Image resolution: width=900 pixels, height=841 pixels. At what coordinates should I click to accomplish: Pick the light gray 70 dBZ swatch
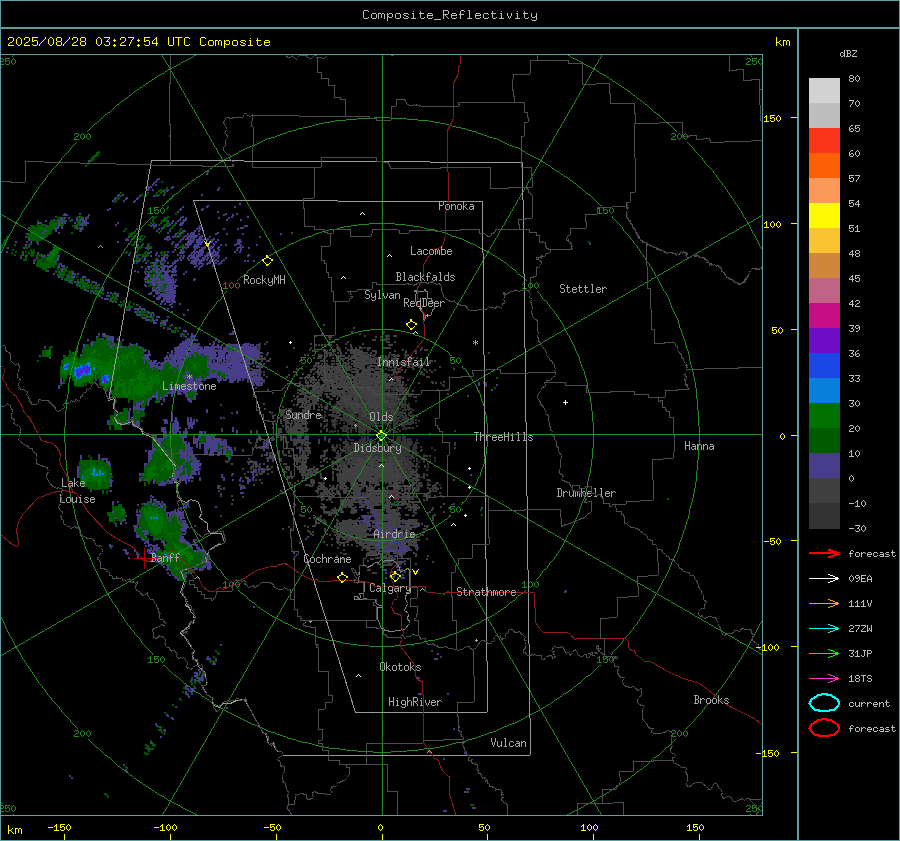pos(824,91)
